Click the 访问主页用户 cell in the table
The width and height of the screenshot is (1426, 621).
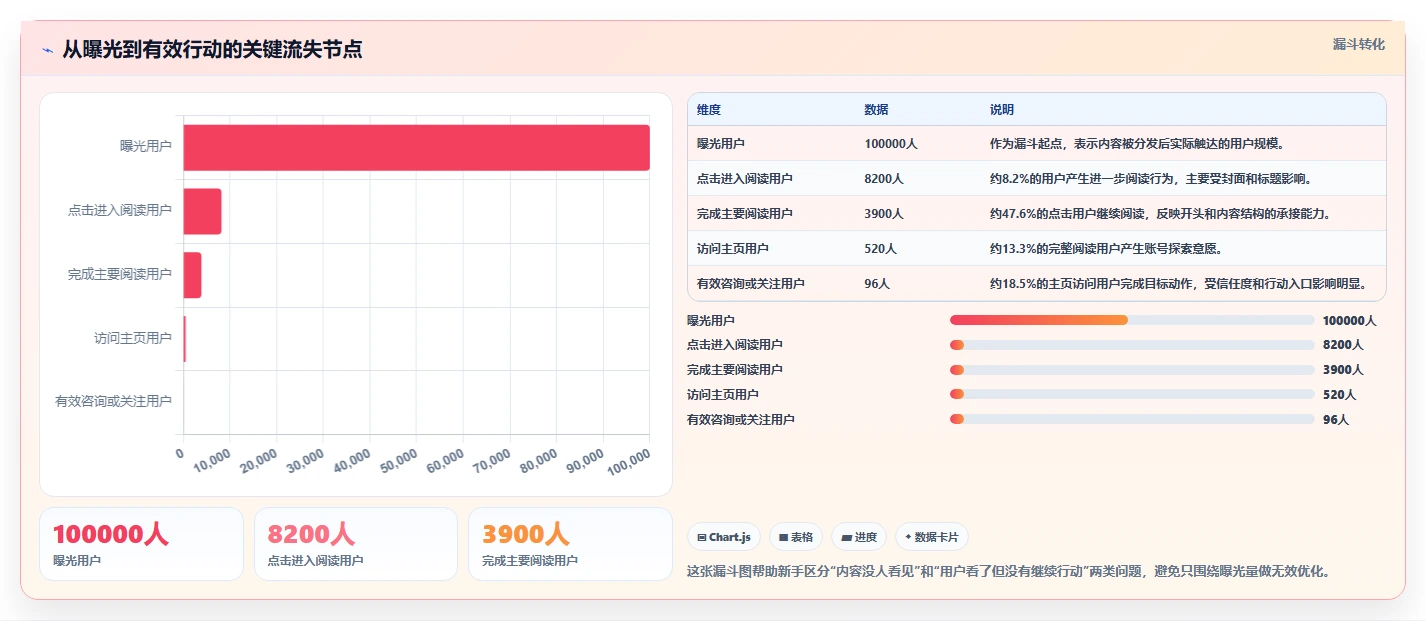tap(733, 249)
